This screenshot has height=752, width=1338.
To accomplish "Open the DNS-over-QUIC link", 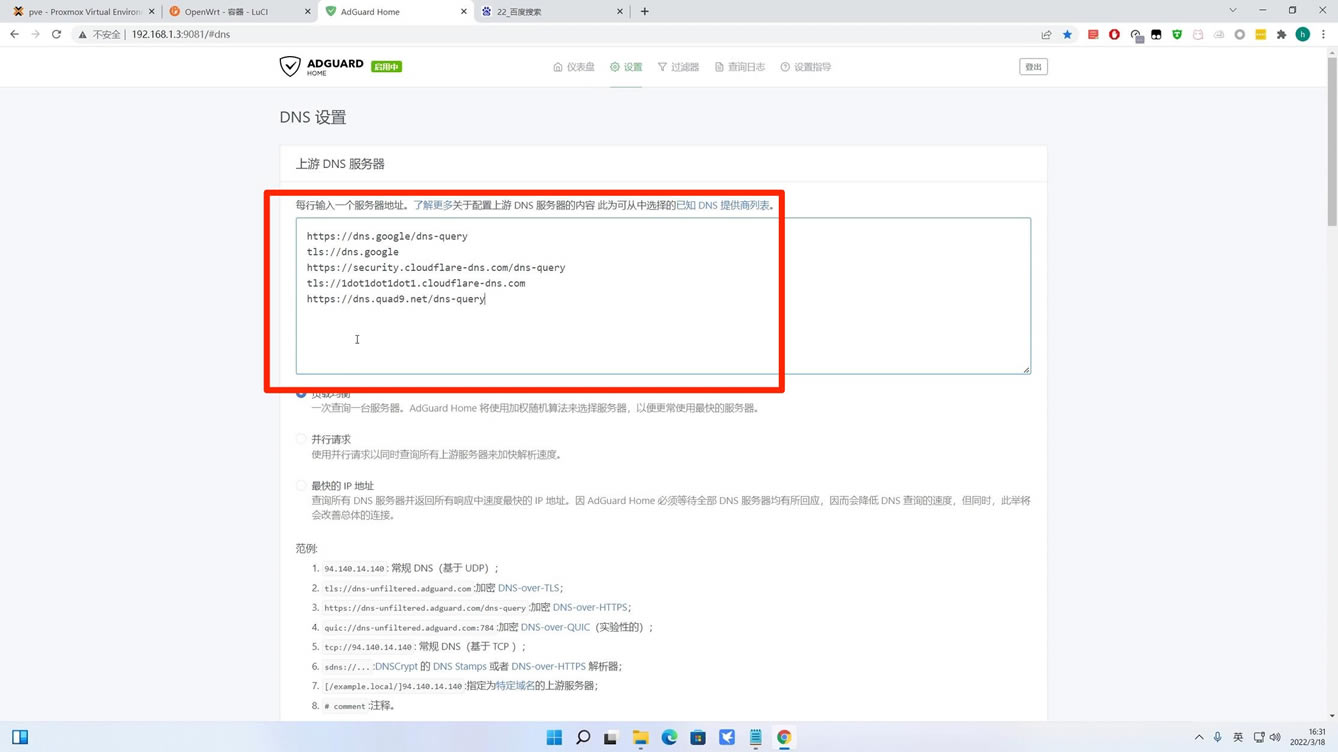I will [555, 627].
